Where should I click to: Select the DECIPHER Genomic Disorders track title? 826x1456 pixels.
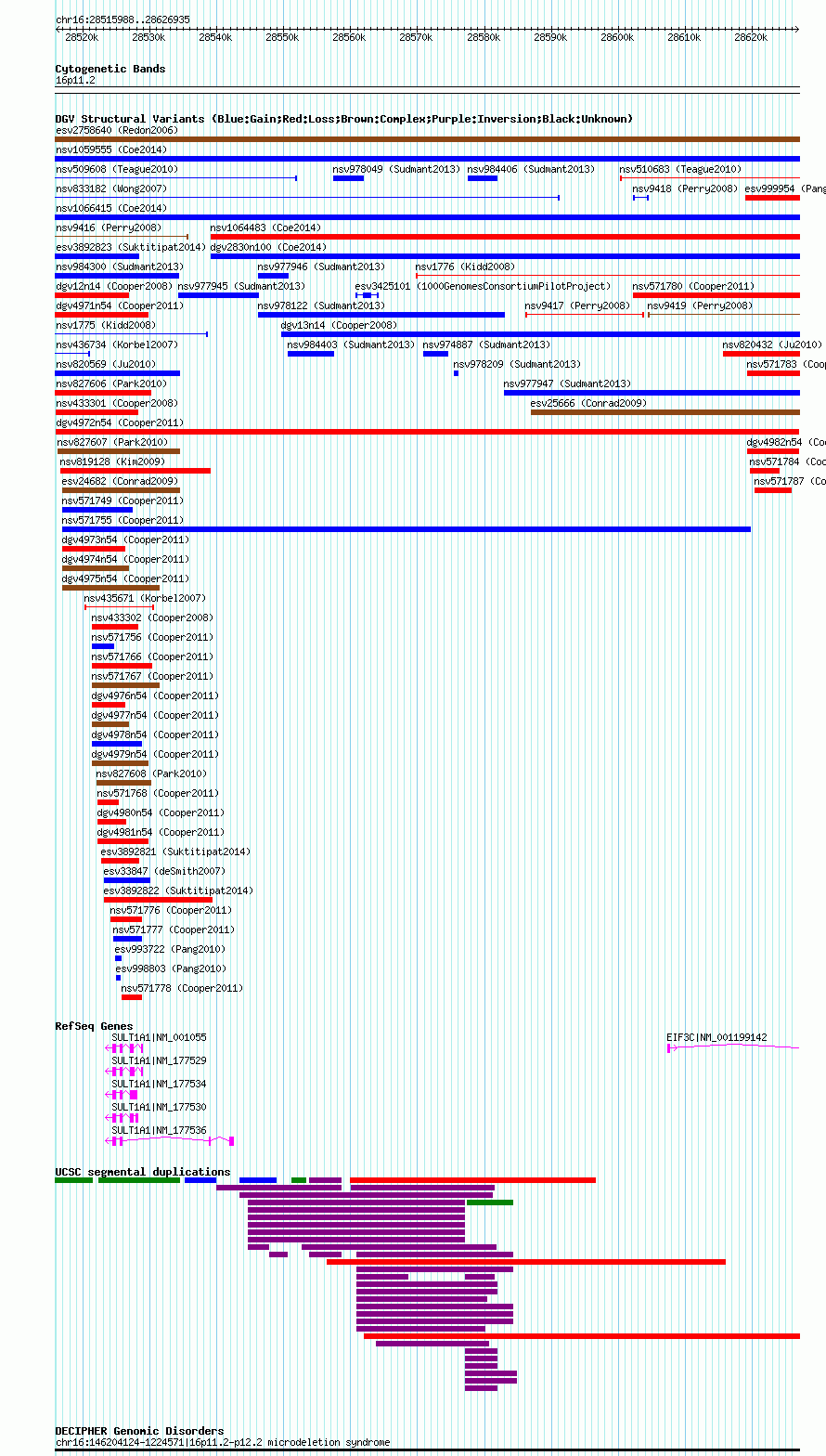[139, 1431]
